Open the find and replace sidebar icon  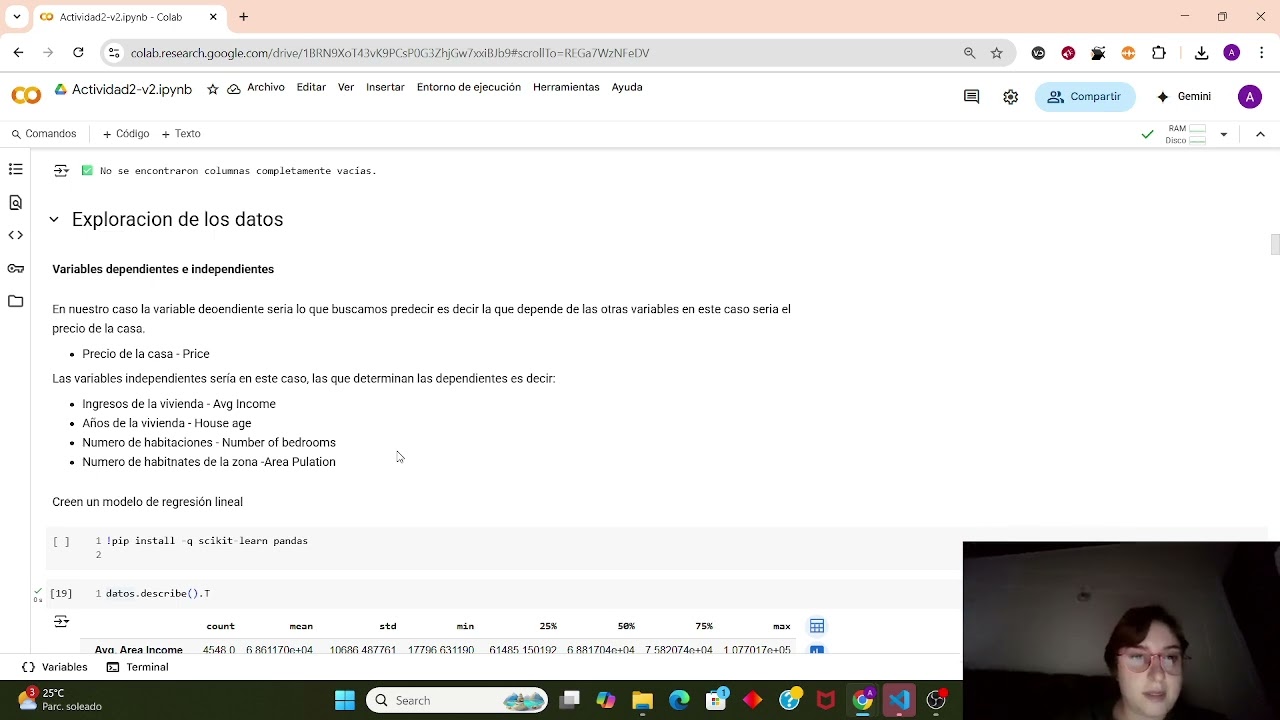click(15, 202)
